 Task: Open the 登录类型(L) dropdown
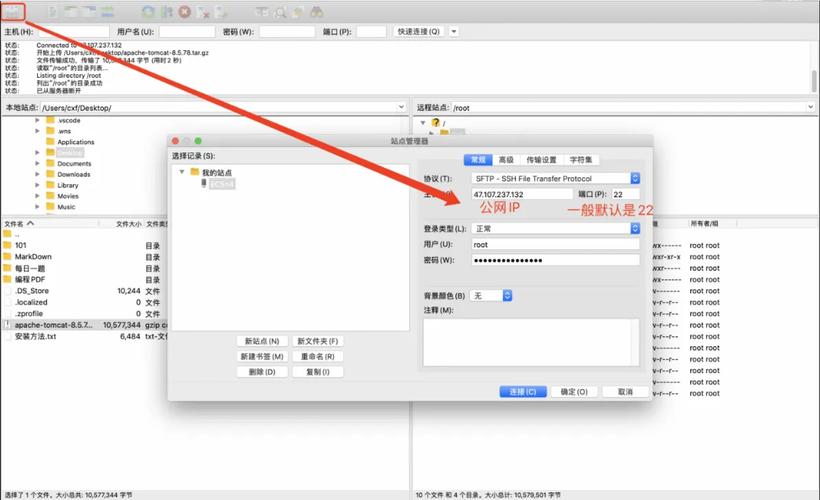pyautogui.click(x=555, y=229)
